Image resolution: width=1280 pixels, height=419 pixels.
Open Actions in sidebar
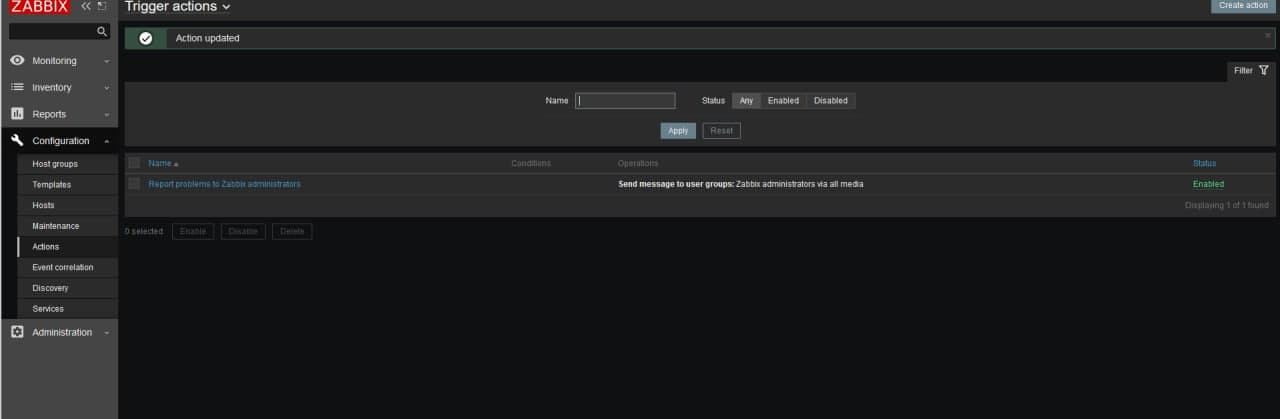coord(46,247)
